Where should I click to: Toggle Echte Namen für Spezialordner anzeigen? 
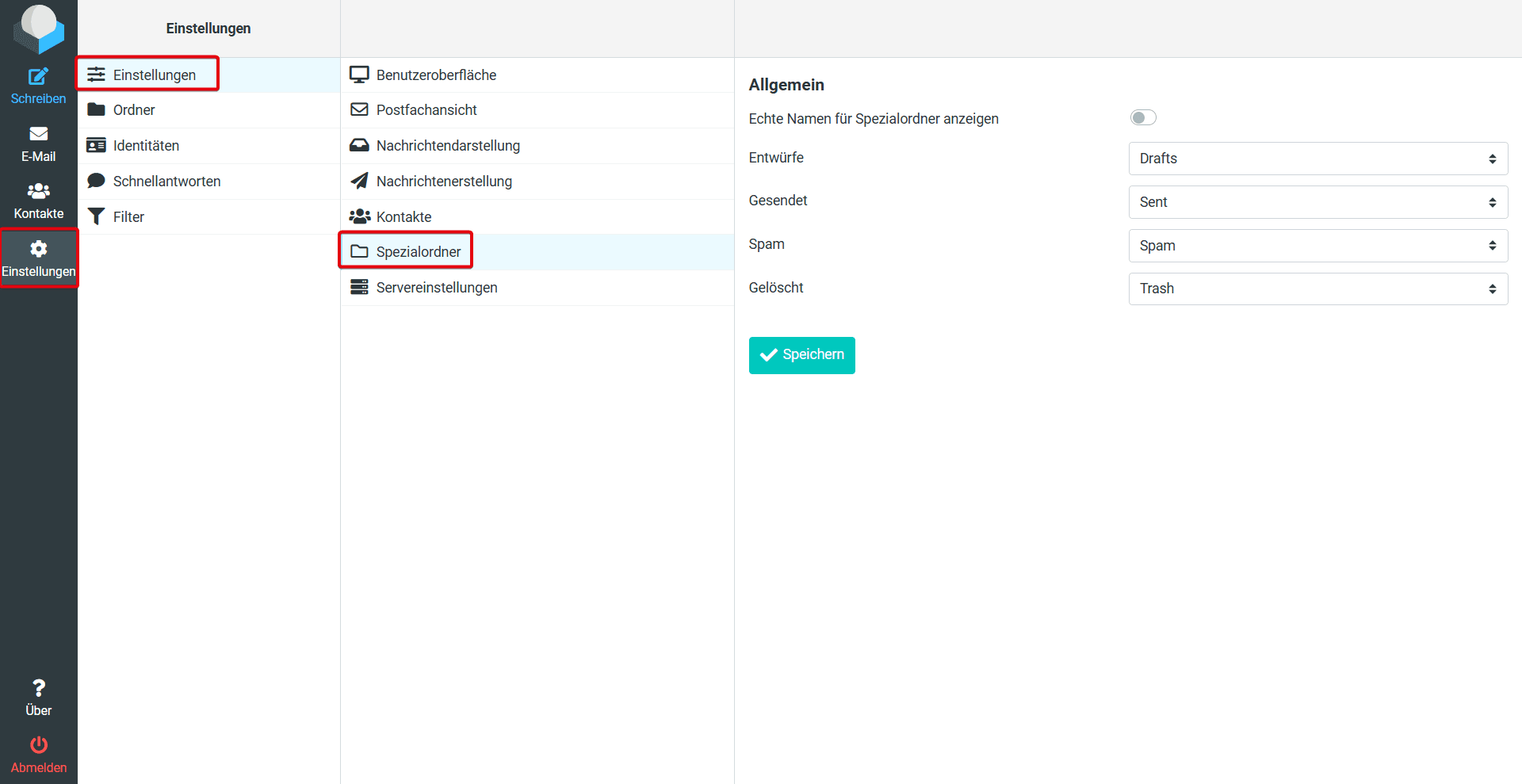1142,118
